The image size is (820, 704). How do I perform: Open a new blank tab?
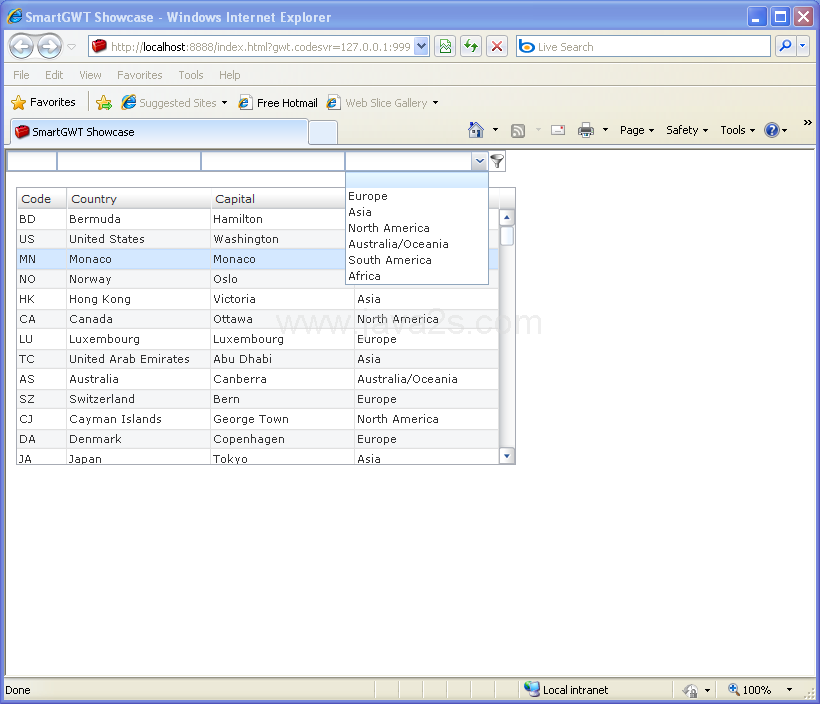(x=323, y=132)
